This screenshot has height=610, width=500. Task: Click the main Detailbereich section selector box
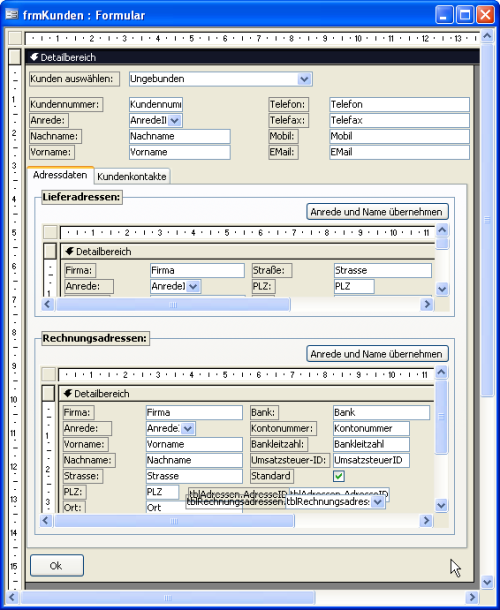point(15,57)
